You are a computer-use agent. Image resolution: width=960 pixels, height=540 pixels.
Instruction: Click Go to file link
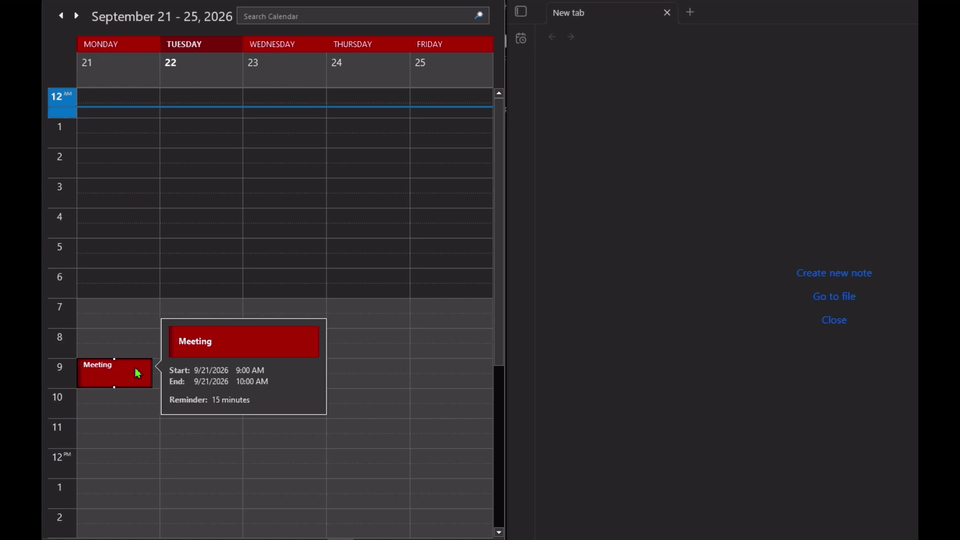(834, 296)
